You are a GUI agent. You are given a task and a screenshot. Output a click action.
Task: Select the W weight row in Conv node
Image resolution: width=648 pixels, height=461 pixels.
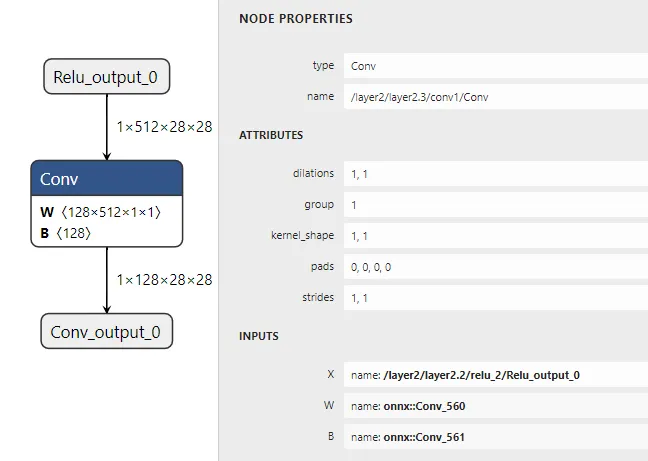coord(100,213)
